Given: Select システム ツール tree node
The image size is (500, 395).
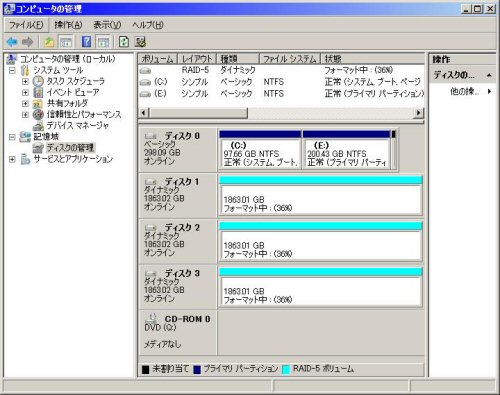Looking at the screenshot, I should [x=58, y=70].
